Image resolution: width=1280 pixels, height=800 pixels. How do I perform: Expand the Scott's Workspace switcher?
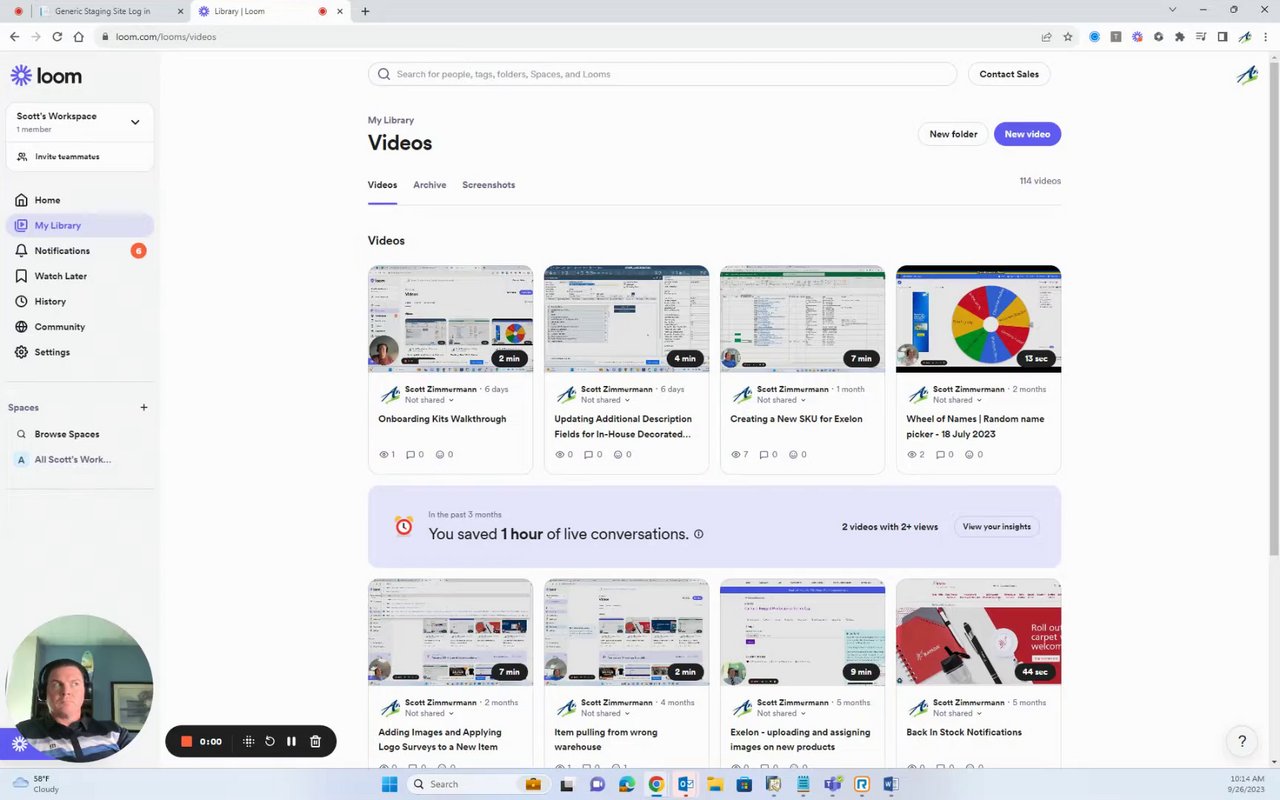80,122
